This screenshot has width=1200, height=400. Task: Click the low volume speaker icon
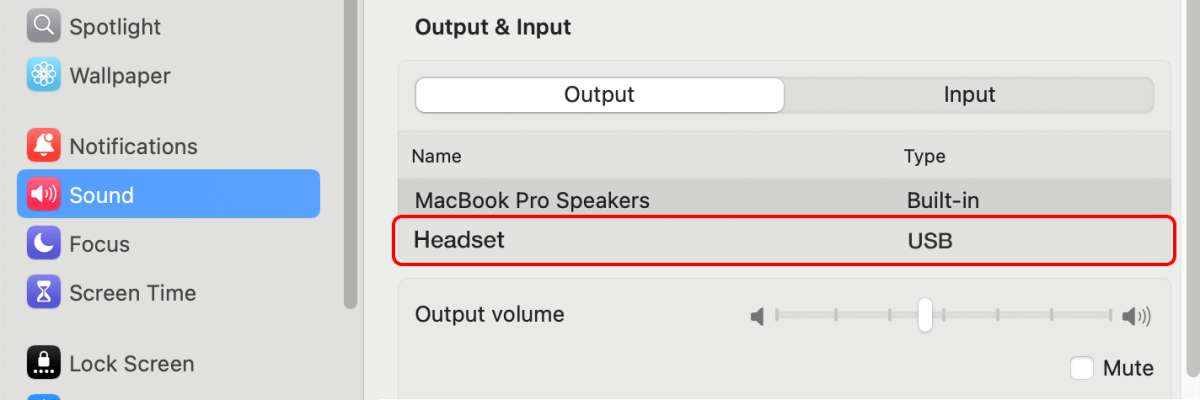click(x=758, y=317)
